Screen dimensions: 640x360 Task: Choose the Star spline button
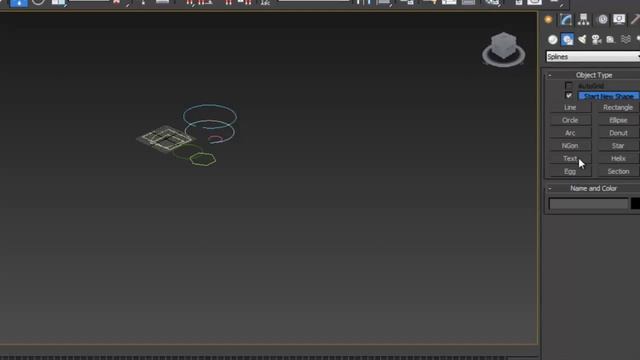[618, 146]
